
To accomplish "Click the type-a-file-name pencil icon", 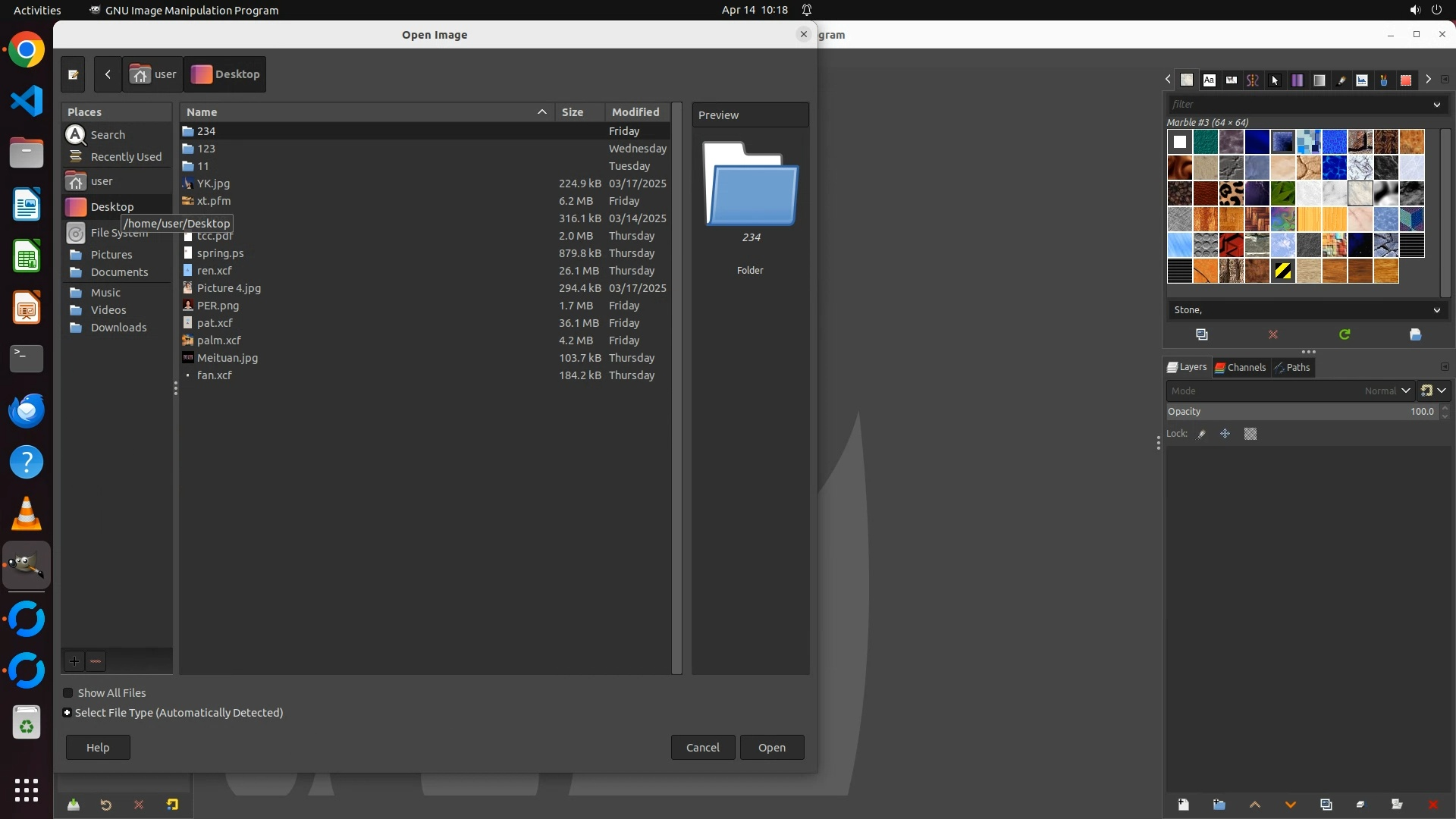I will 73,74.
